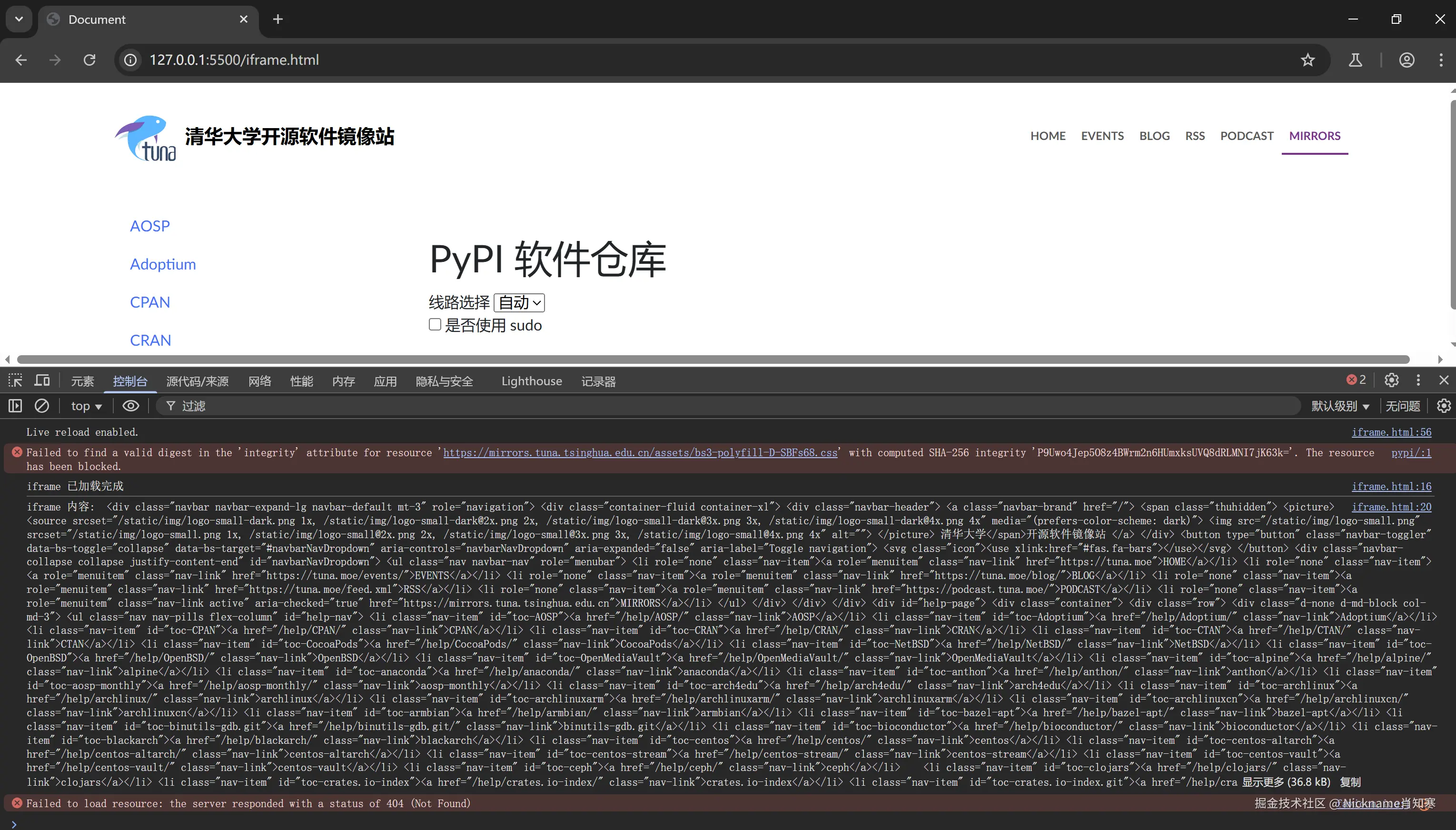Enable the 是否使用 sudo checkbox
This screenshot has width=1456, height=830.
click(435, 324)
